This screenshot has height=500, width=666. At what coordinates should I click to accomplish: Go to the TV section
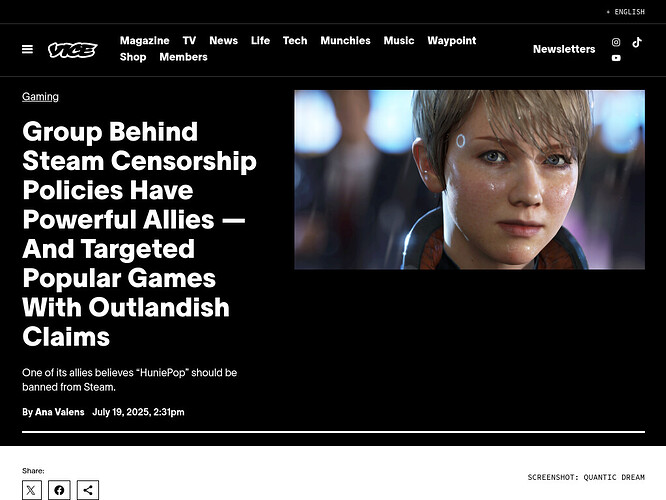(x=189, y=41)
